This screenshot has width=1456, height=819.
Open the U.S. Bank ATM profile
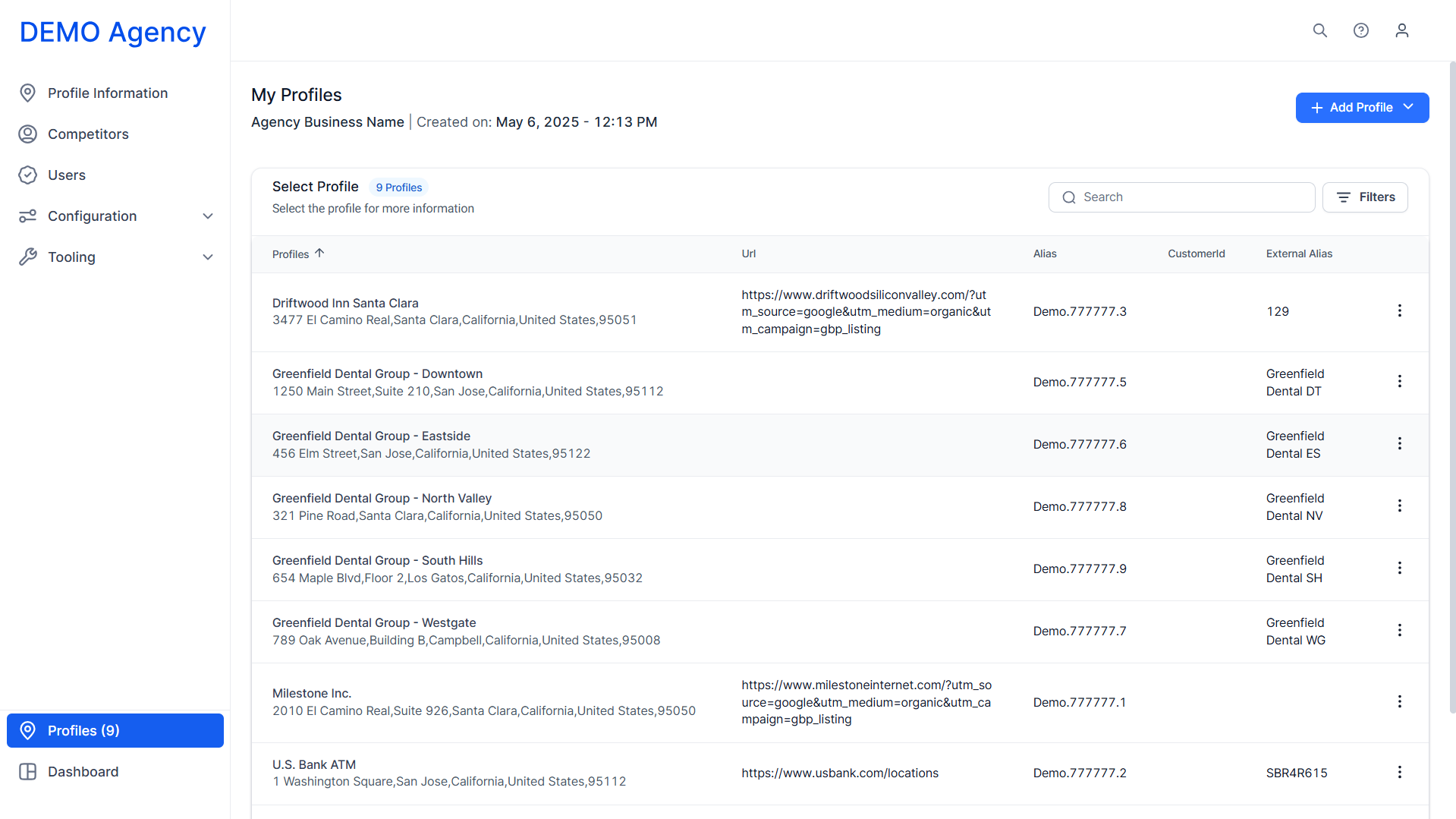coord(314,764)
